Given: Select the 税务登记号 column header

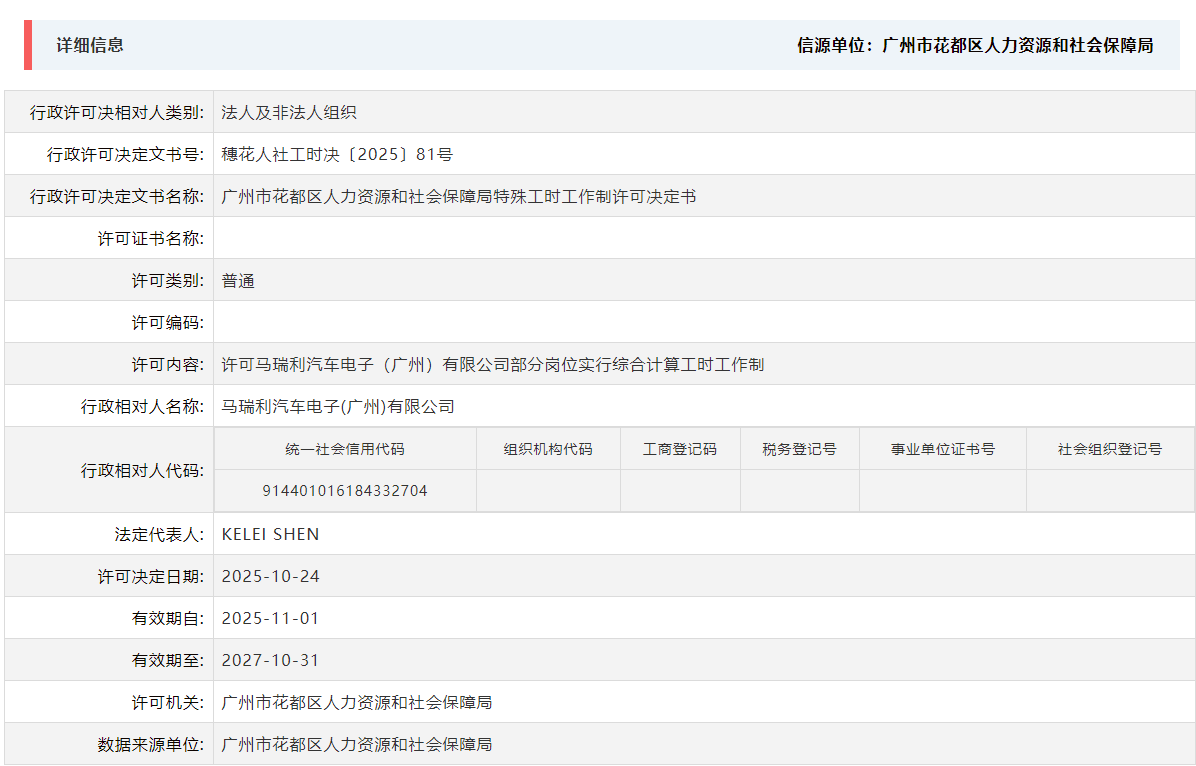Looking at the screenshot, I should coord(799,448).
